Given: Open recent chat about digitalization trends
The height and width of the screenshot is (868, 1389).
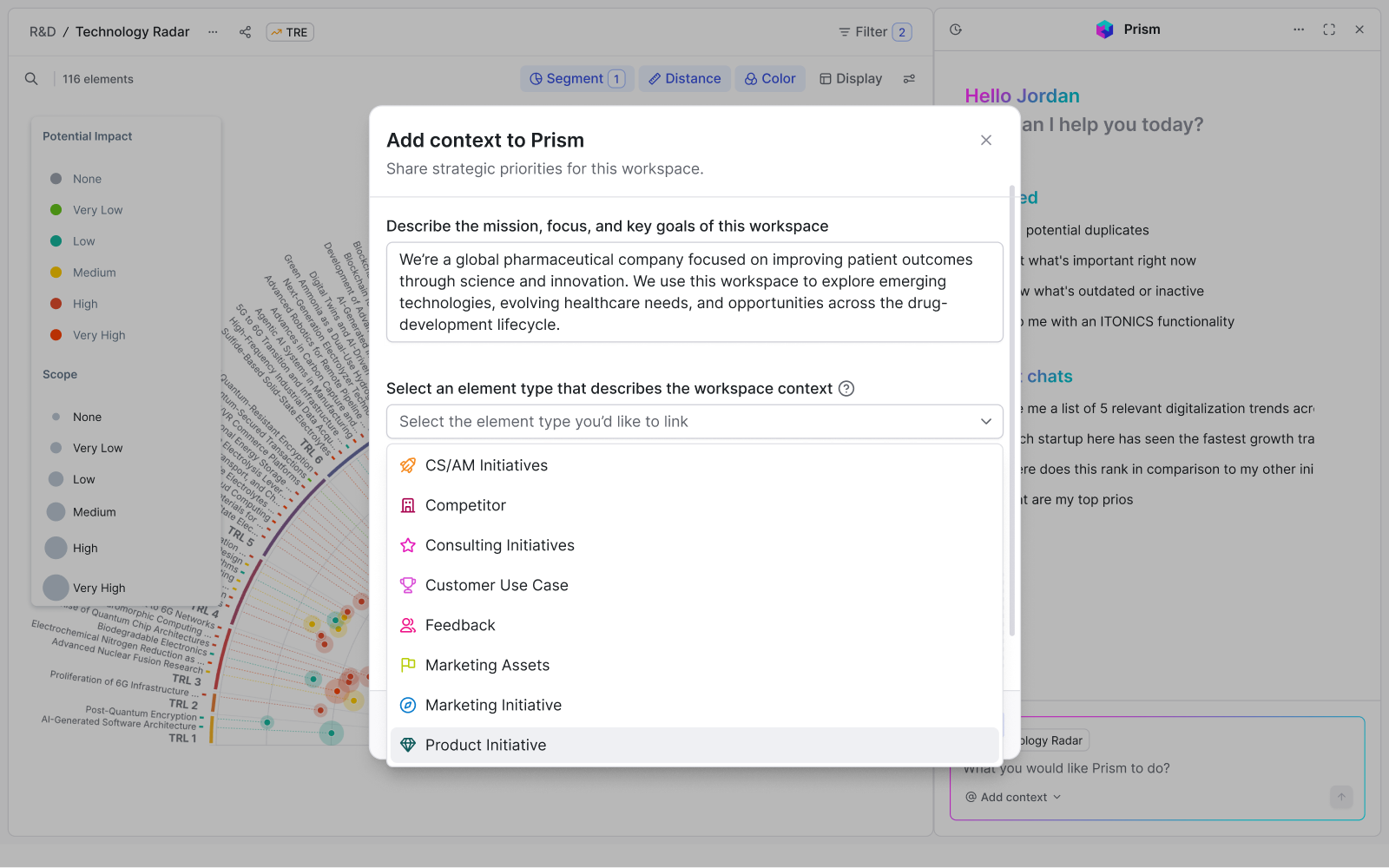Looking at the screenshot, I should (x=1168, y=408).
